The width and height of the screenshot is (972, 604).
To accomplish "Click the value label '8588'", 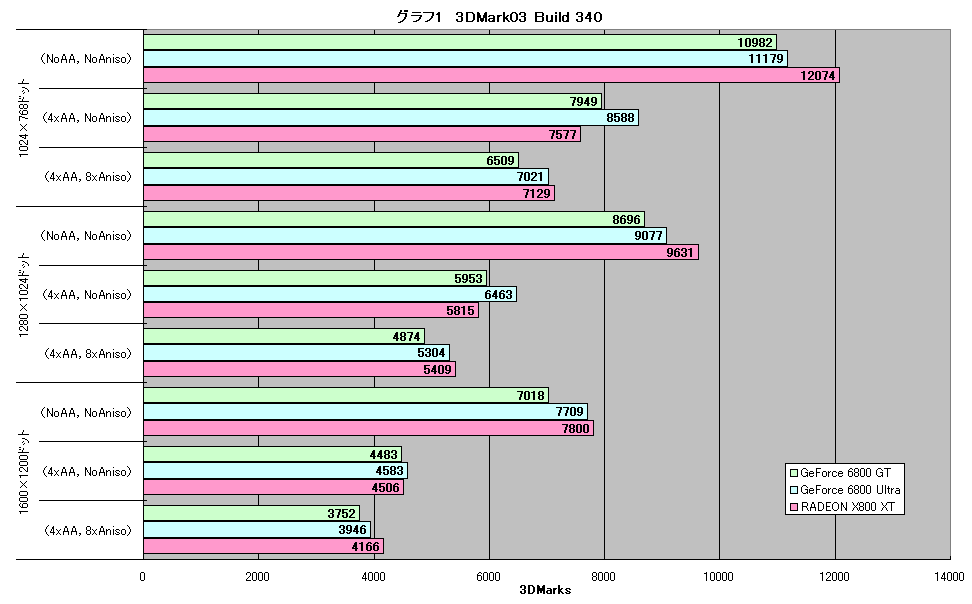I will click(x=620, y=117).
